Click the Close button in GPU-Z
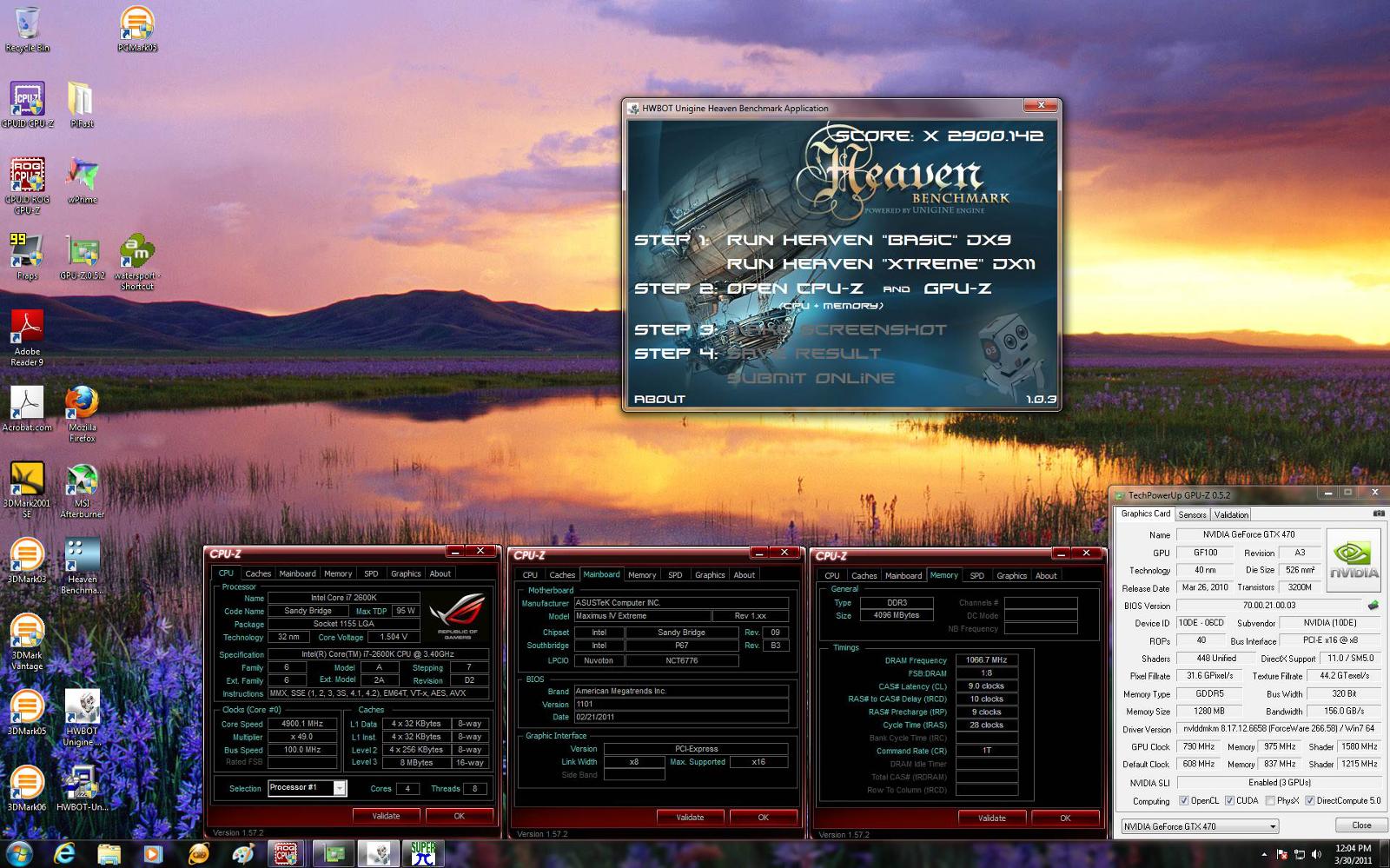The height and width of the screenshot is (868, 1390). tap(1361, 825)
